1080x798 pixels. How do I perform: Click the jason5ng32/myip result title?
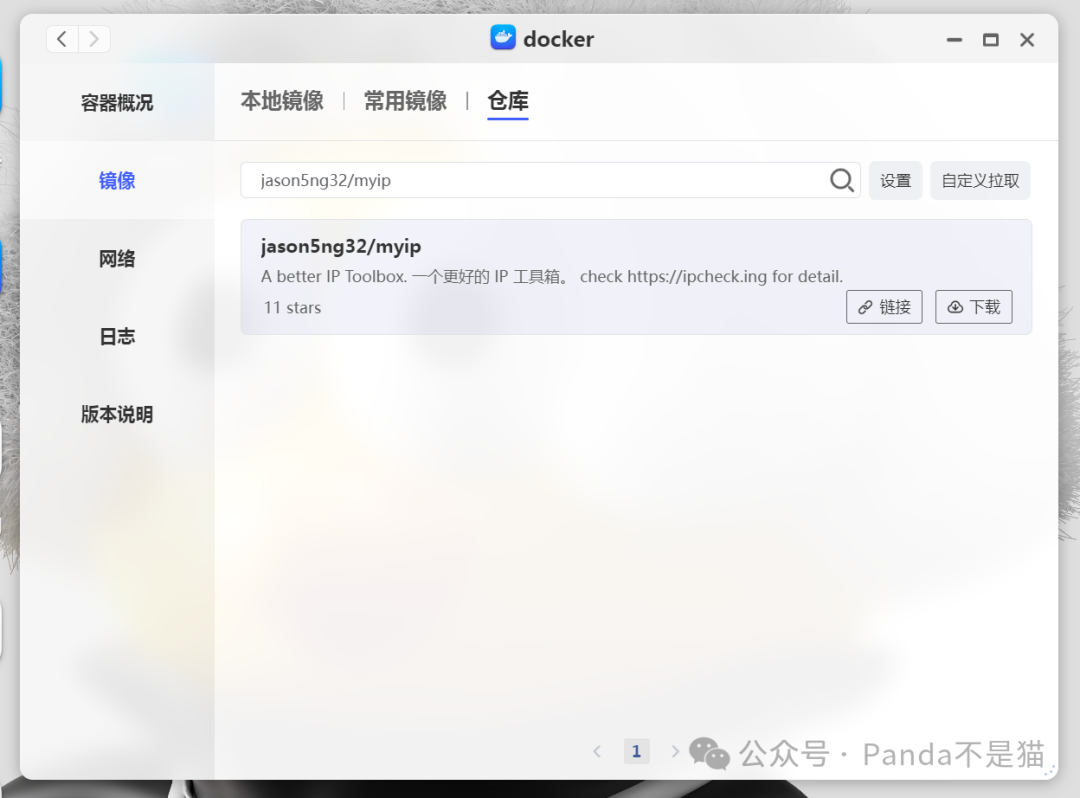click(341, 246)
